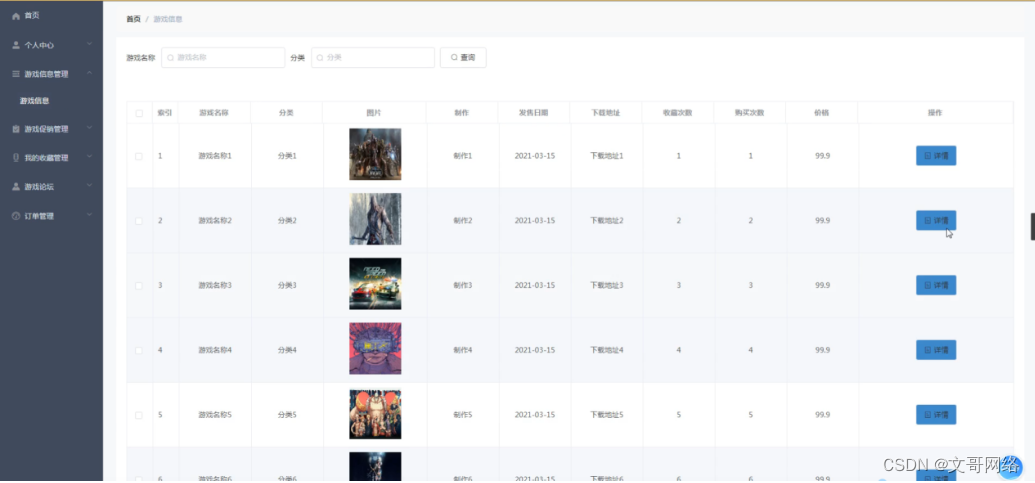Click the person icon beside 个人中心

(x=16, y=46)
